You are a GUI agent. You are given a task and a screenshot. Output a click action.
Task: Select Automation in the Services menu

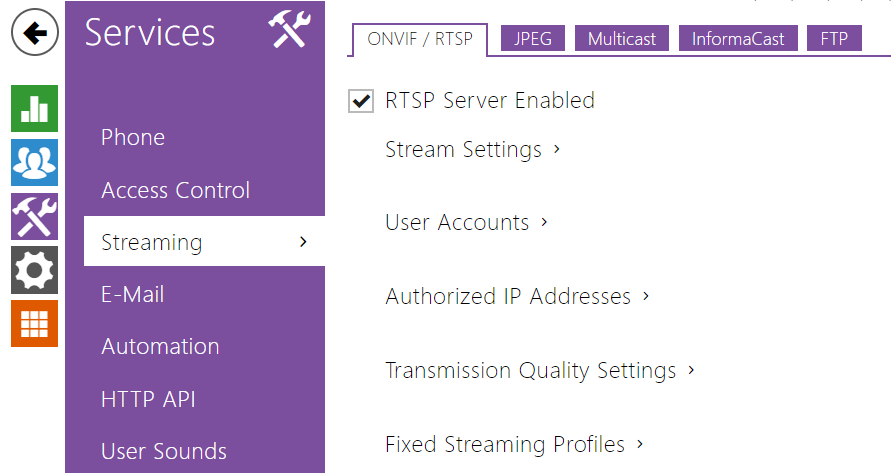pyautogui.click(x=160, y=347)
